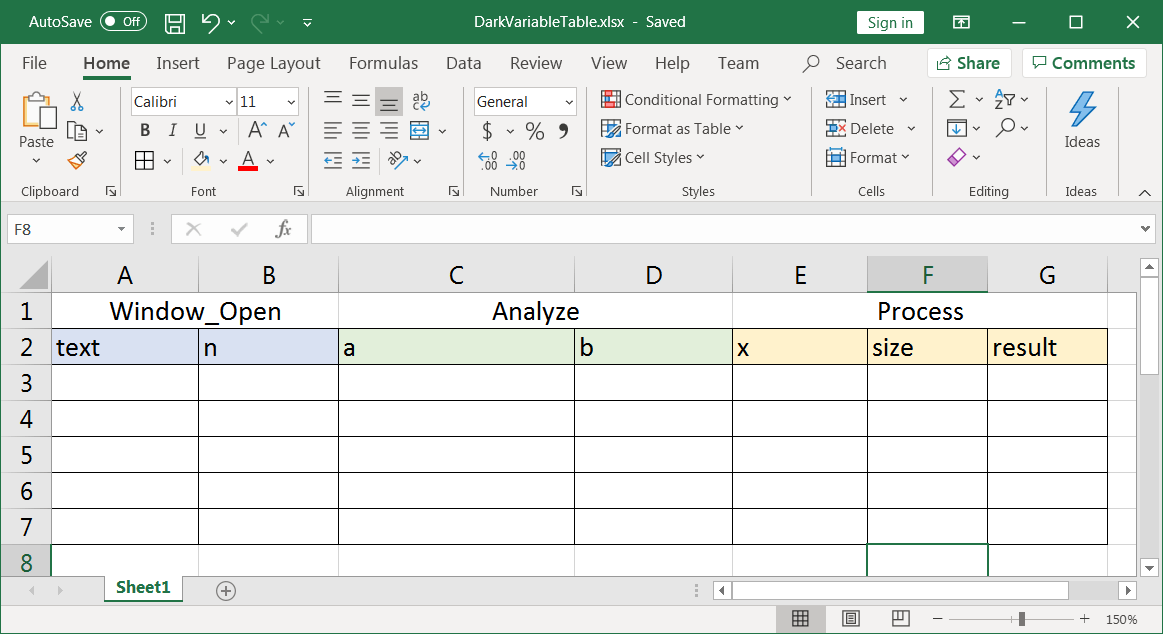Click the Clear eraser icon
Image resolution: width=1163 pixels, height=634 pixels.
pos(957,157)
